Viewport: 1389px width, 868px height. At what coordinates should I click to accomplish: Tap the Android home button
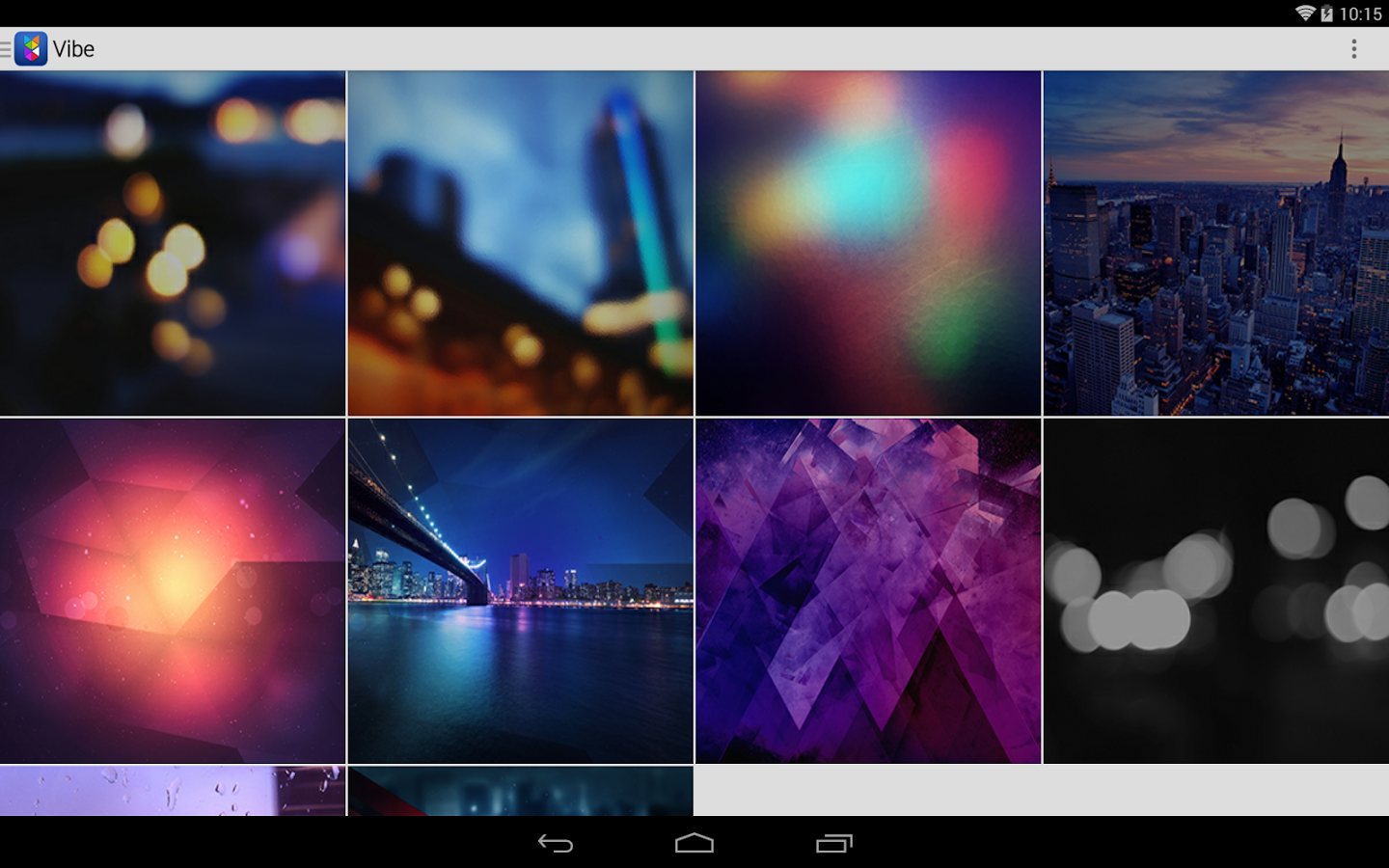pos(694,844)
